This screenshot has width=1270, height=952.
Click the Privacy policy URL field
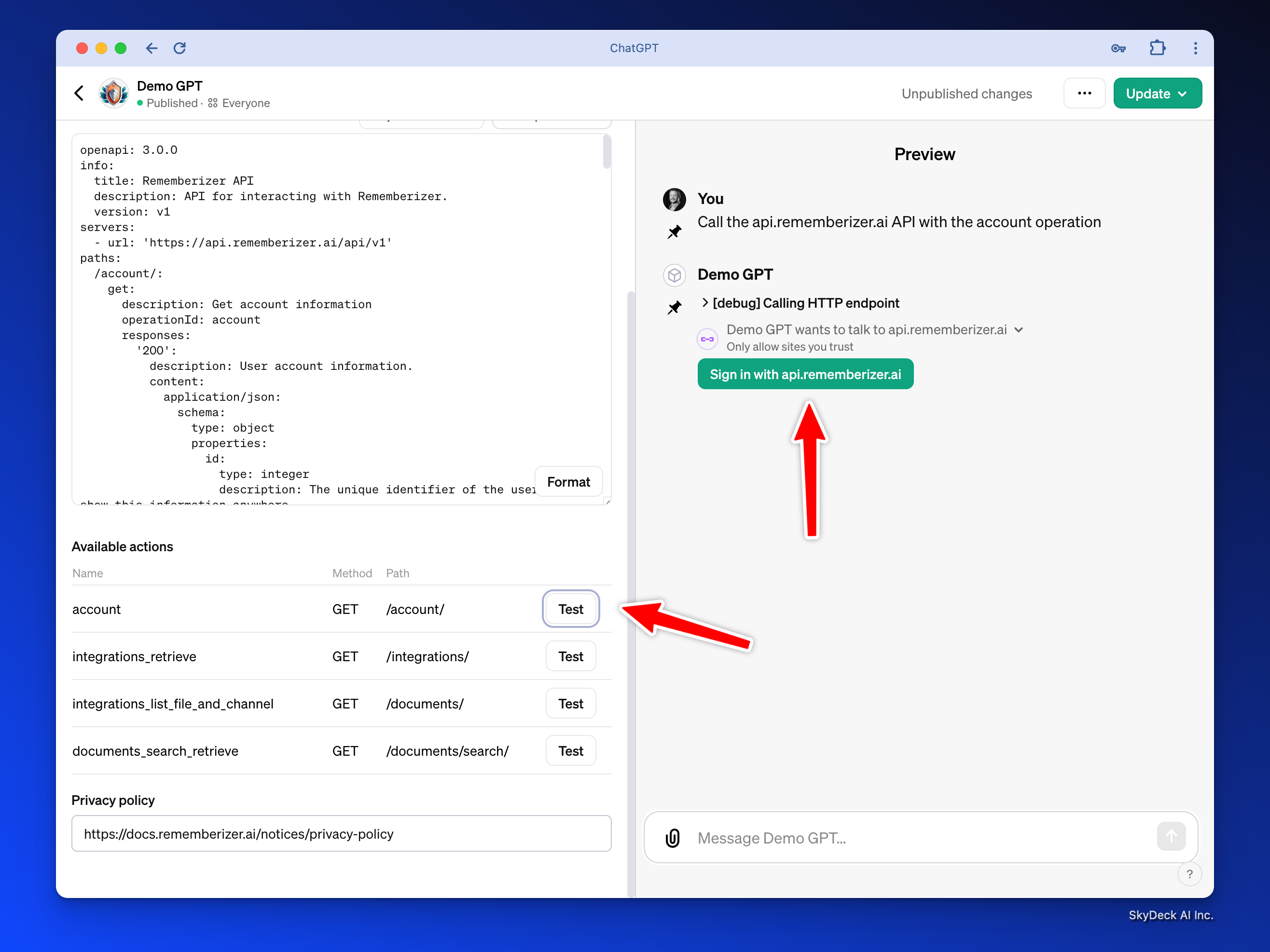pos(341,833)
